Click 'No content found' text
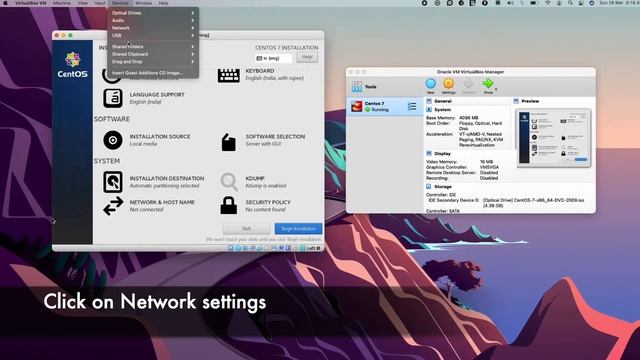The width and height of the screenshot is (640, 360). coord(265,209)
